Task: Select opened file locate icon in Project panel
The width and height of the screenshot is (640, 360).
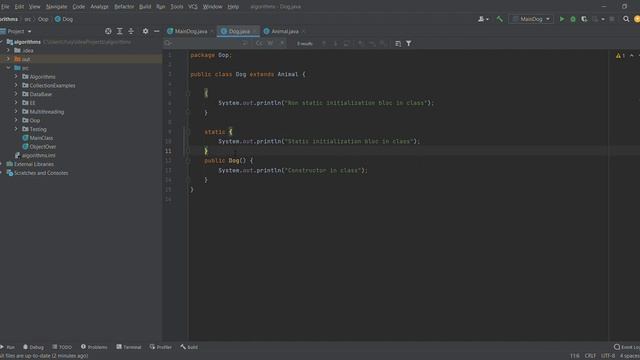Action: [108, 31]
